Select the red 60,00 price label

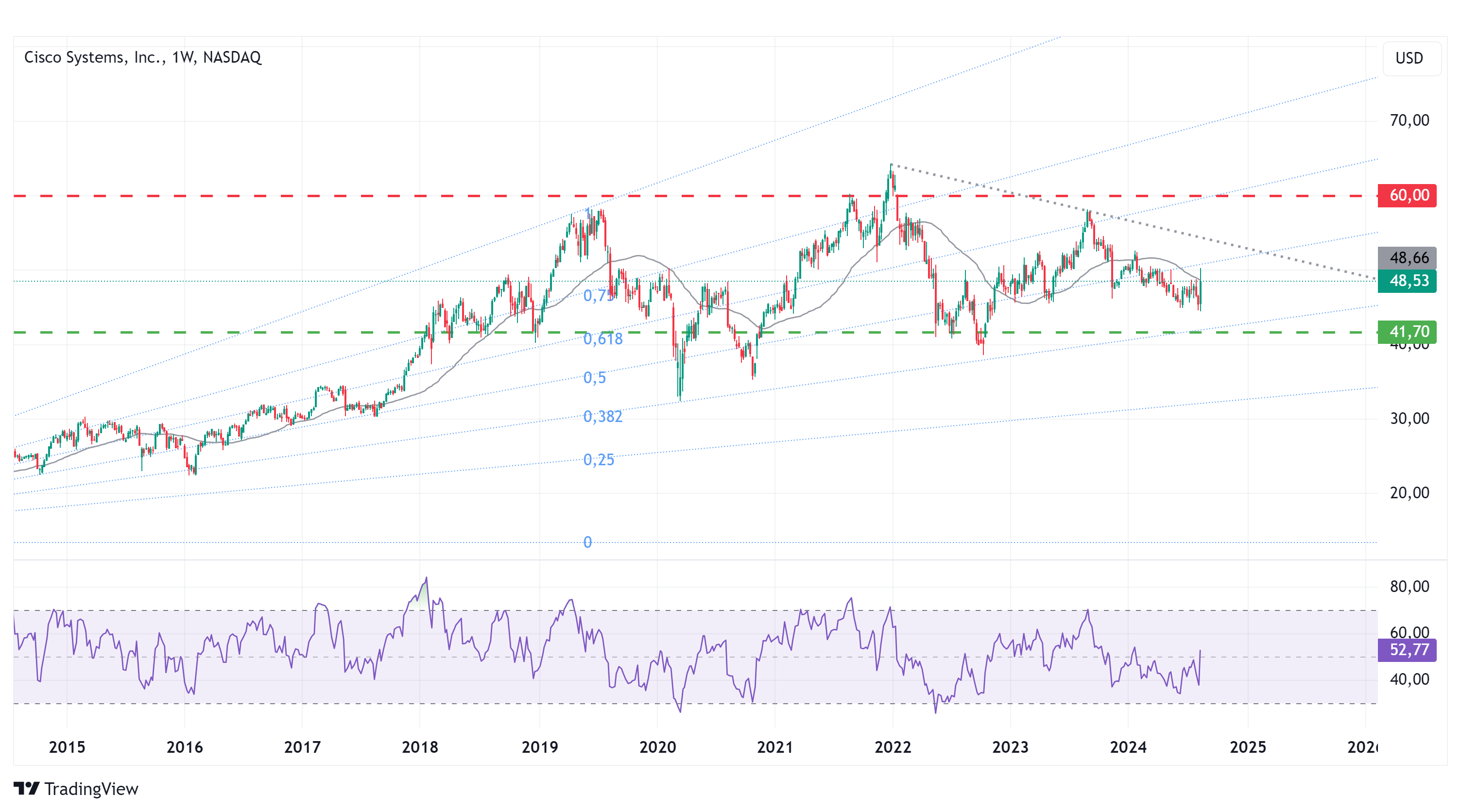[x=1407, y=195]
